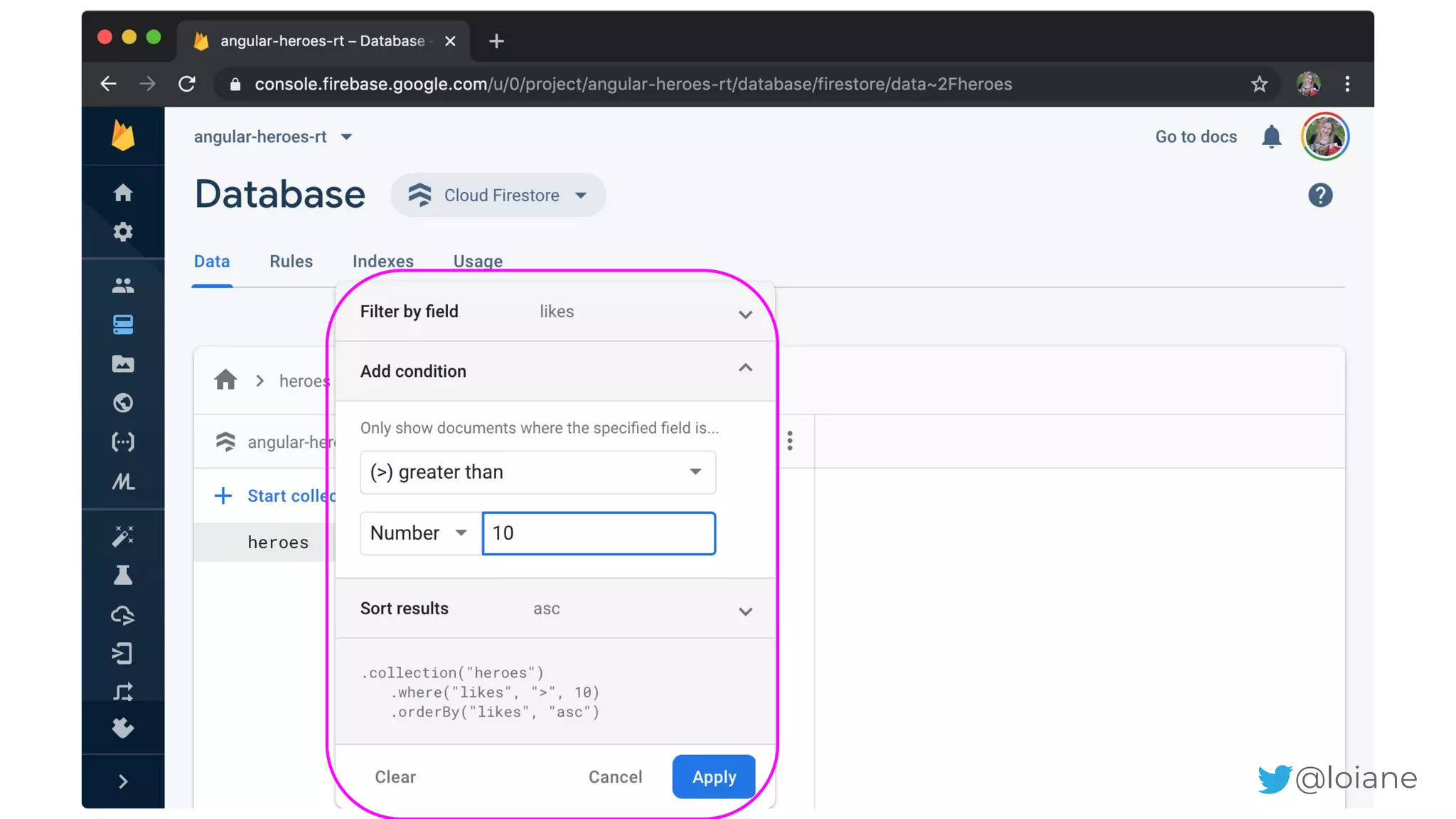Switch to the Rules tab
This screenshot has height=819, width=1456.
coord(291,262)
